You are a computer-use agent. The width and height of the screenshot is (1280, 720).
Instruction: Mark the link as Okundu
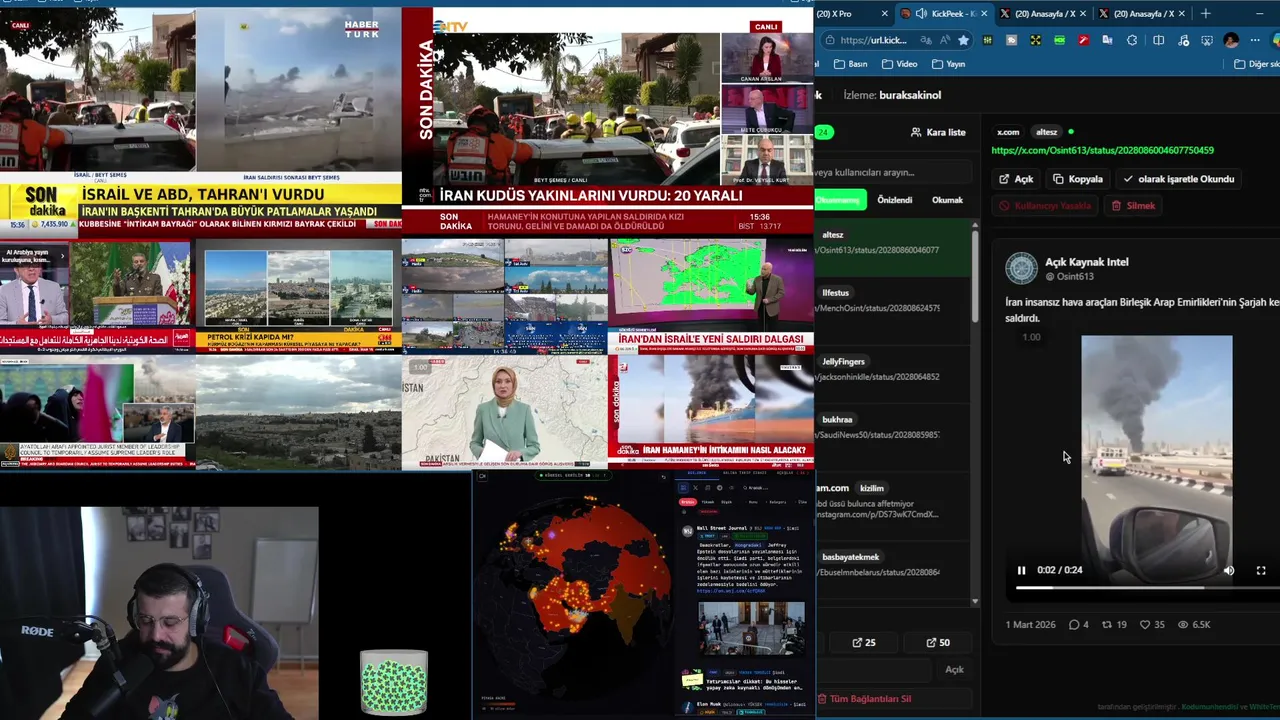coord(1179,179)
